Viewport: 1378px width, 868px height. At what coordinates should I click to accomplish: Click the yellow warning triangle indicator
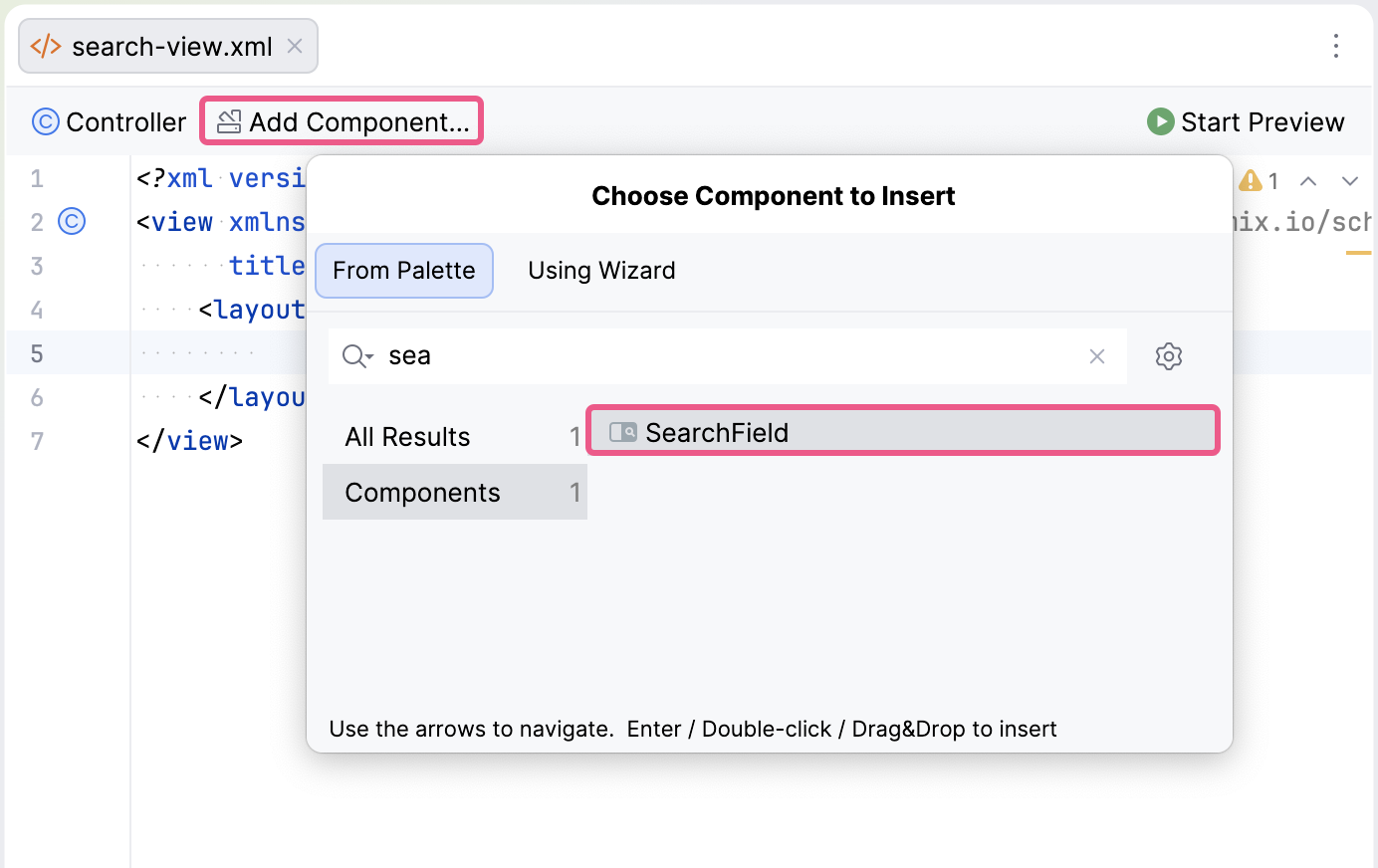1251,180
